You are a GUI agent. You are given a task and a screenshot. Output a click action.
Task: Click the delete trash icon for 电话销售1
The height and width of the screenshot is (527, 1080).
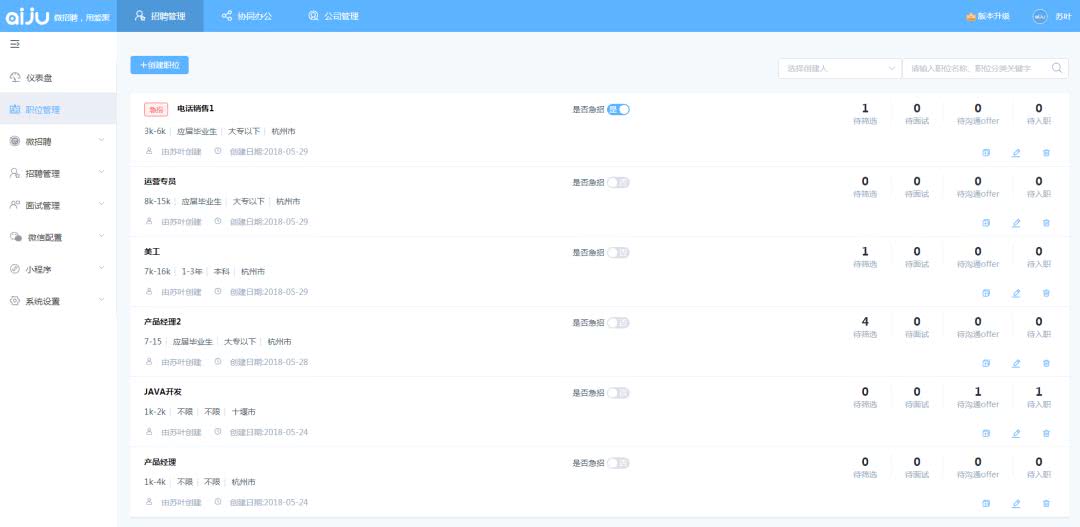click(x=1046, y=153)
